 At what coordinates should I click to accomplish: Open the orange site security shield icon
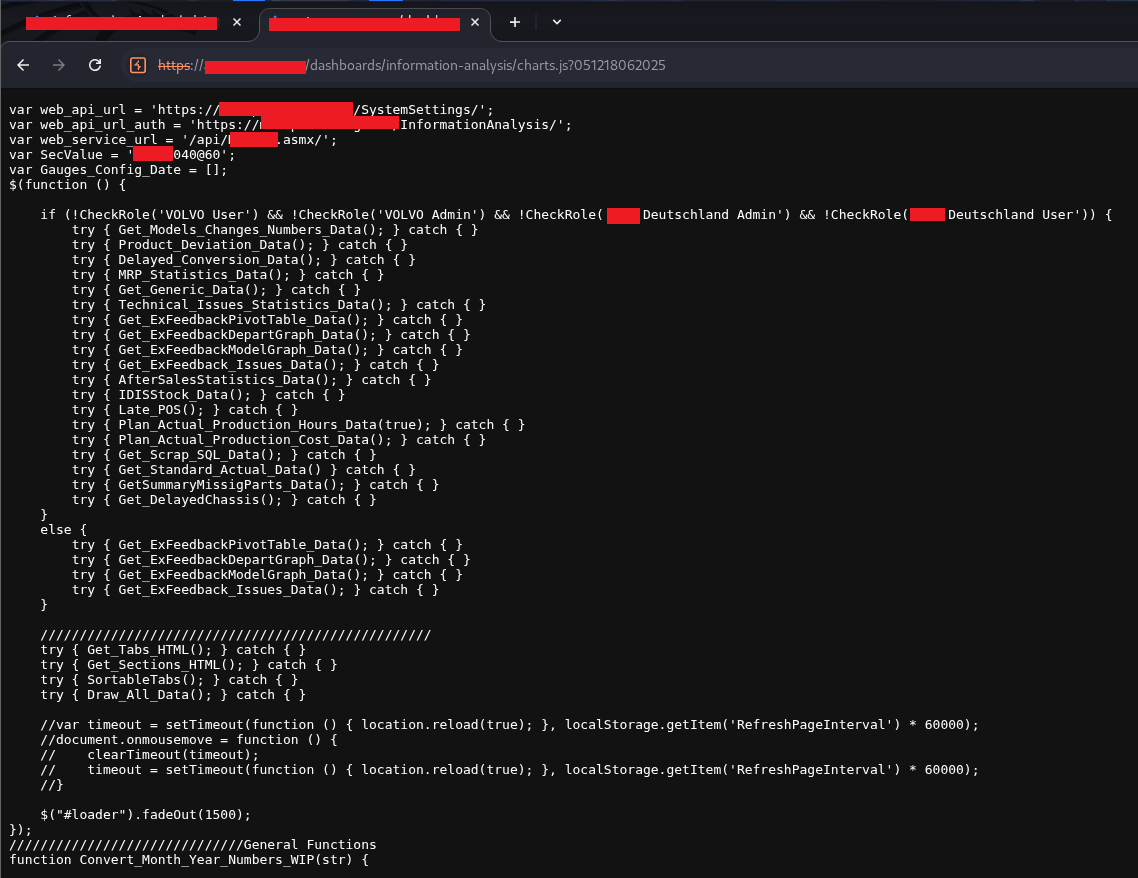(138, 65)
